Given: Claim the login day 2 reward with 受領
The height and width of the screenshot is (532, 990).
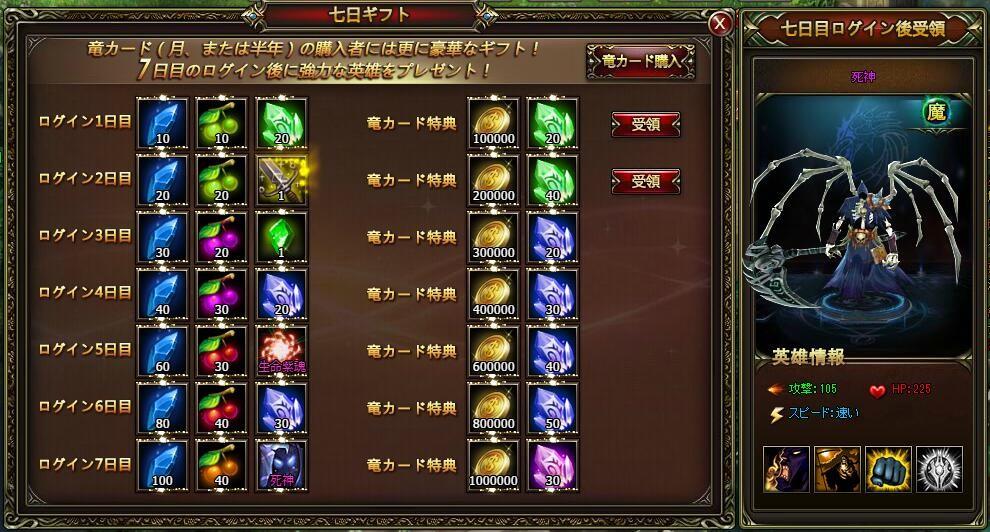Looking at the screenshot, I should pos(646,181).
